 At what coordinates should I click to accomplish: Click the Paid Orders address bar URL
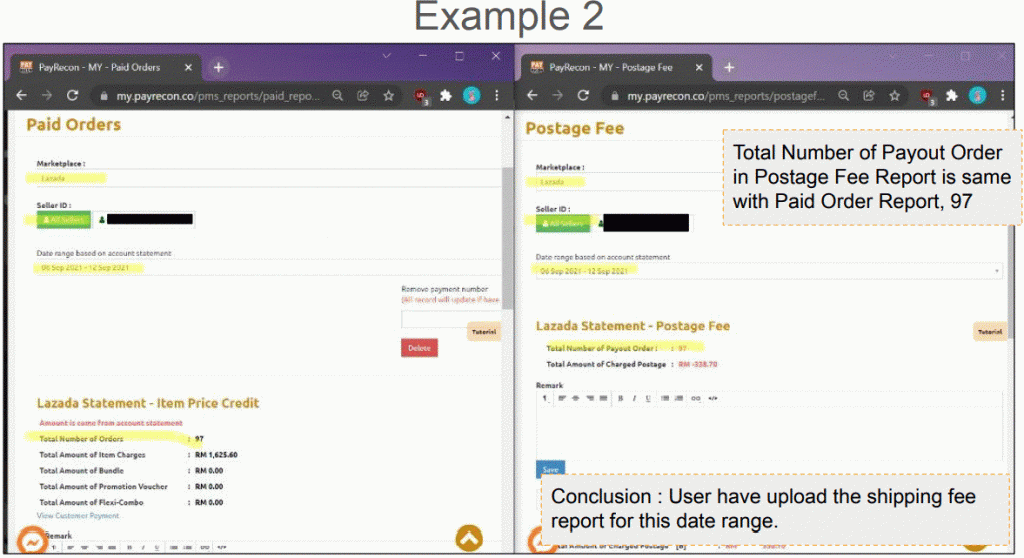[x=218, y=96]
